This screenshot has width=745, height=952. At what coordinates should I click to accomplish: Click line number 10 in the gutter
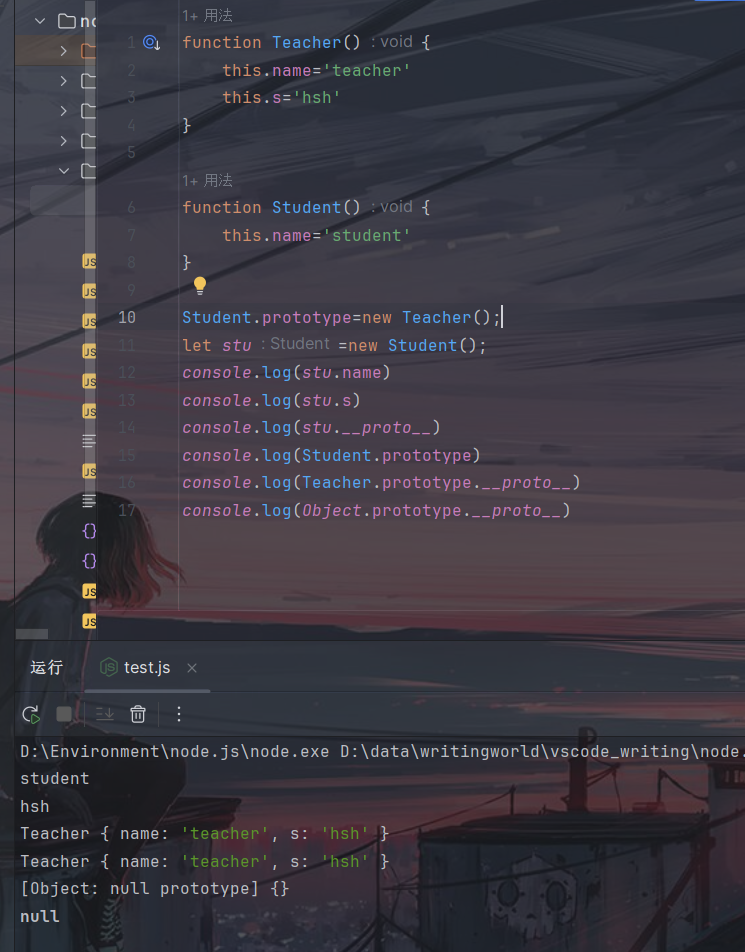click(127, 318)
